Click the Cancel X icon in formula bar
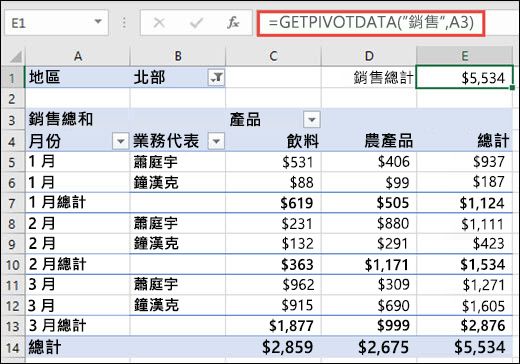This screenshot has width=520, height=364. tap(159, 23)
